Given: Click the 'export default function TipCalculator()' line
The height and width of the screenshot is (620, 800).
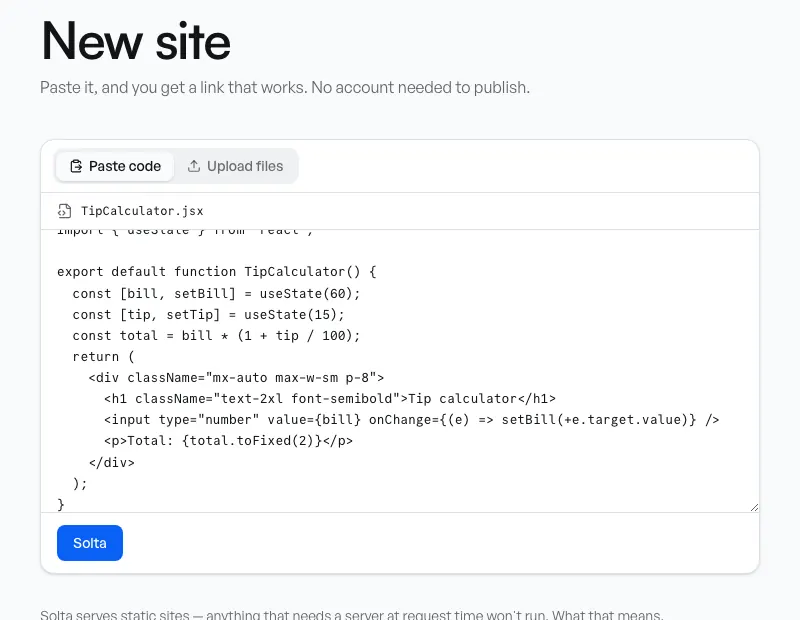Looking at the screenshot, I should 217,271.
